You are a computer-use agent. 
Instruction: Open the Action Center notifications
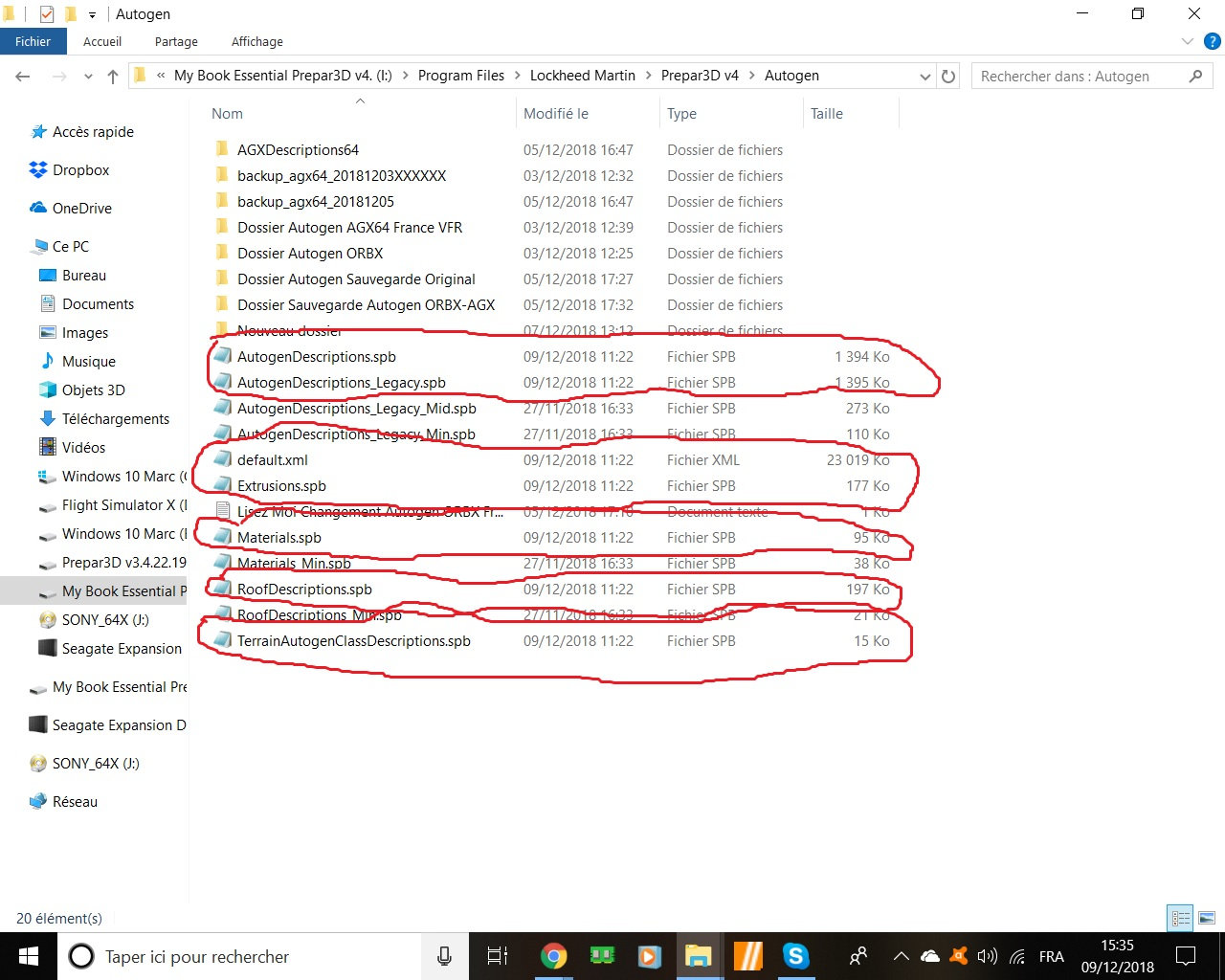click(1187, 956)
